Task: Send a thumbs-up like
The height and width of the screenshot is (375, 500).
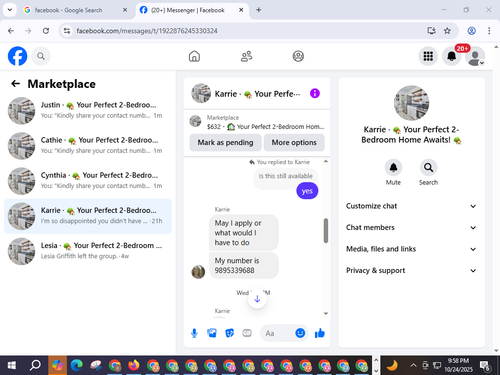Action: pos(320,333)
